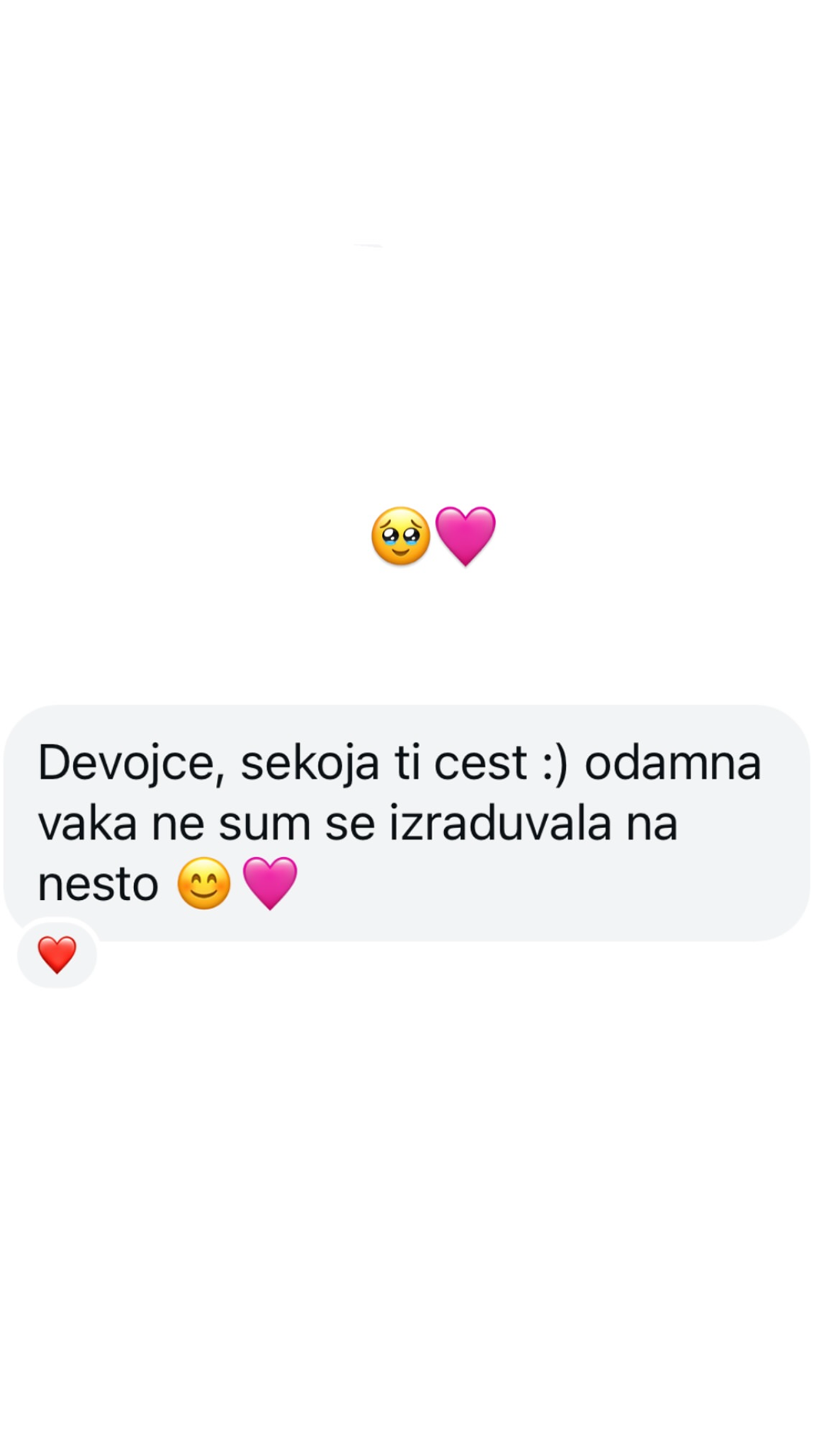Select the gray message bubble starting with Devojce

(407, 822)
